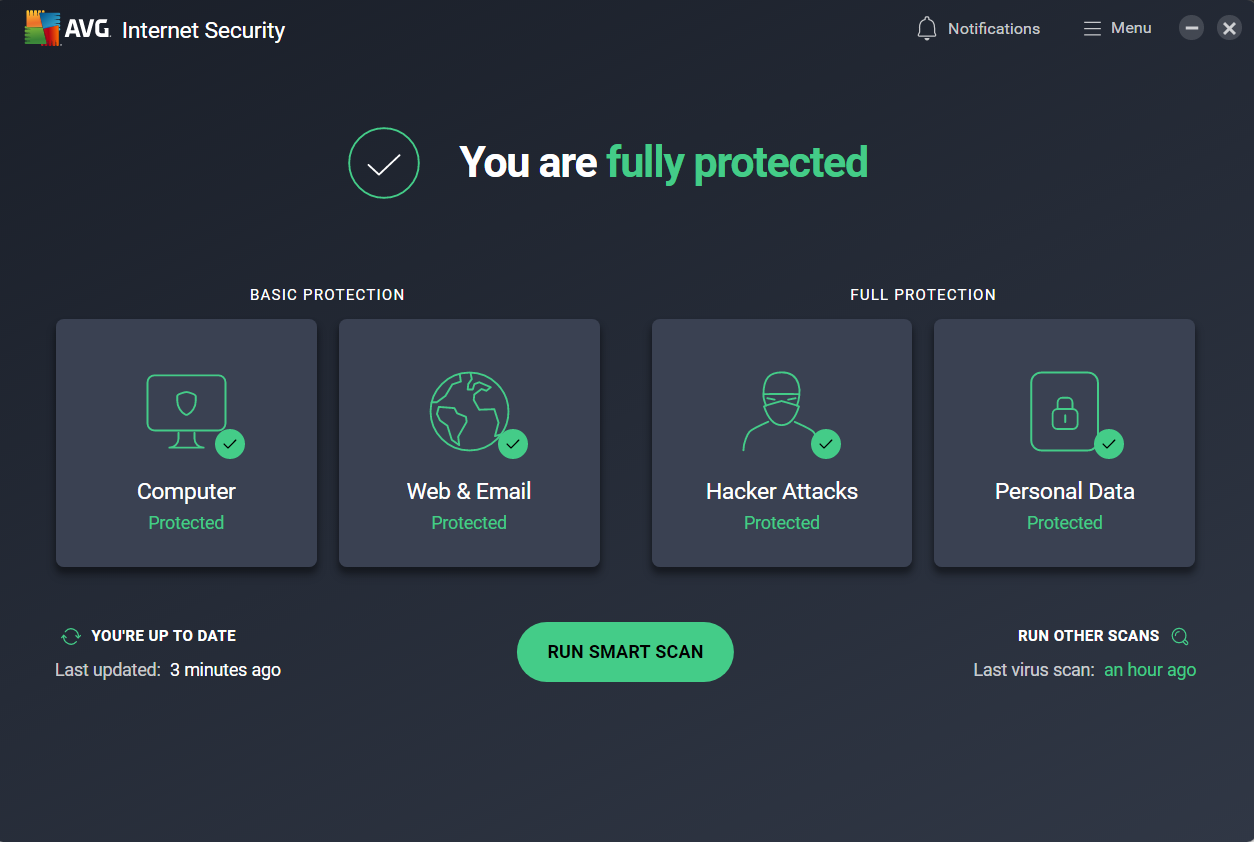Image resolution: width=1254 pixels, height=842 pixels.
Task: Open Run Other Scans options
Action: click(x=1088, y=636)
